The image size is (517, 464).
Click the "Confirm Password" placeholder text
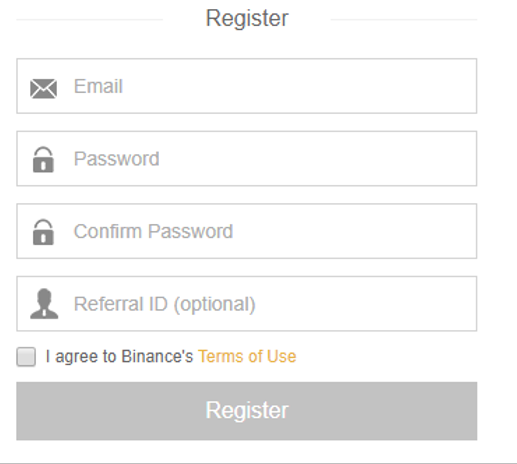(153, 231)
